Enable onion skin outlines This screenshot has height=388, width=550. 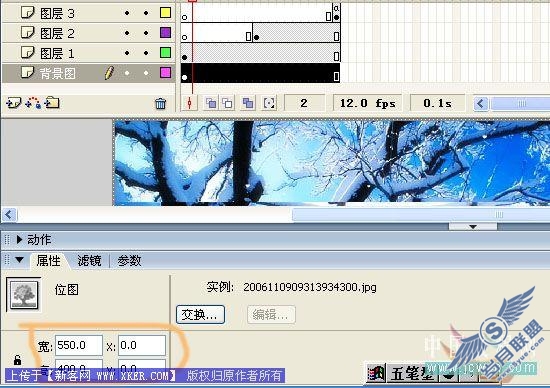[x=228, y=103]
